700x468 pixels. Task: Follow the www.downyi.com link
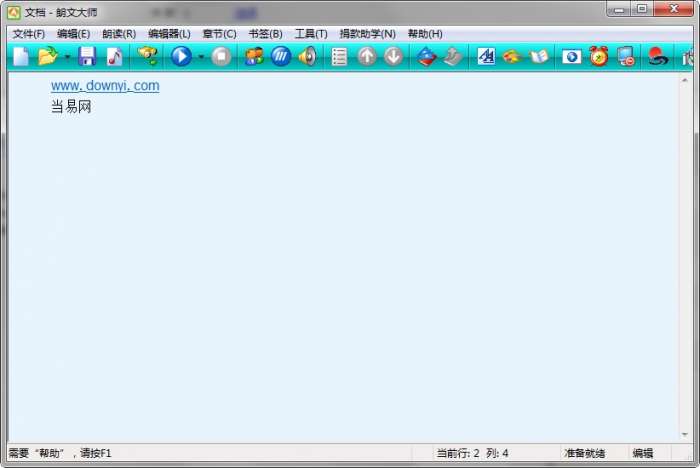(x=105, y=85)
